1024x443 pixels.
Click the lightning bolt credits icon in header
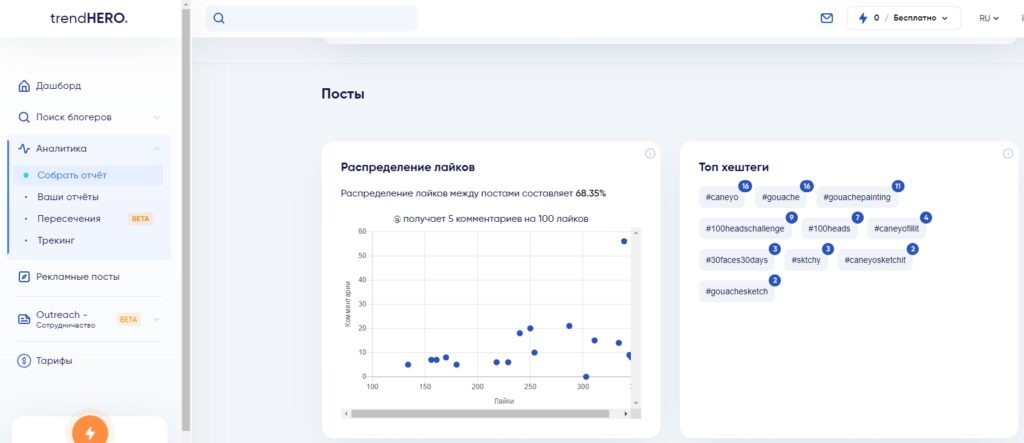[863, 18]
